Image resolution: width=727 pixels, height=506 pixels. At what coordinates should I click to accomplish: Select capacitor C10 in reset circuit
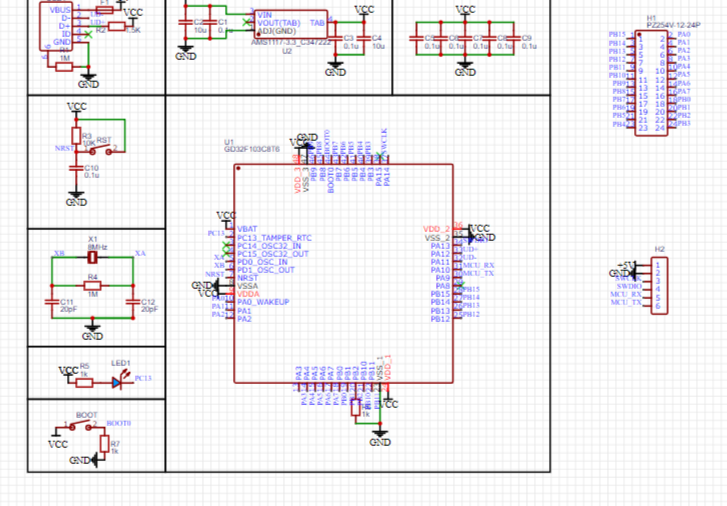[77, 168]
